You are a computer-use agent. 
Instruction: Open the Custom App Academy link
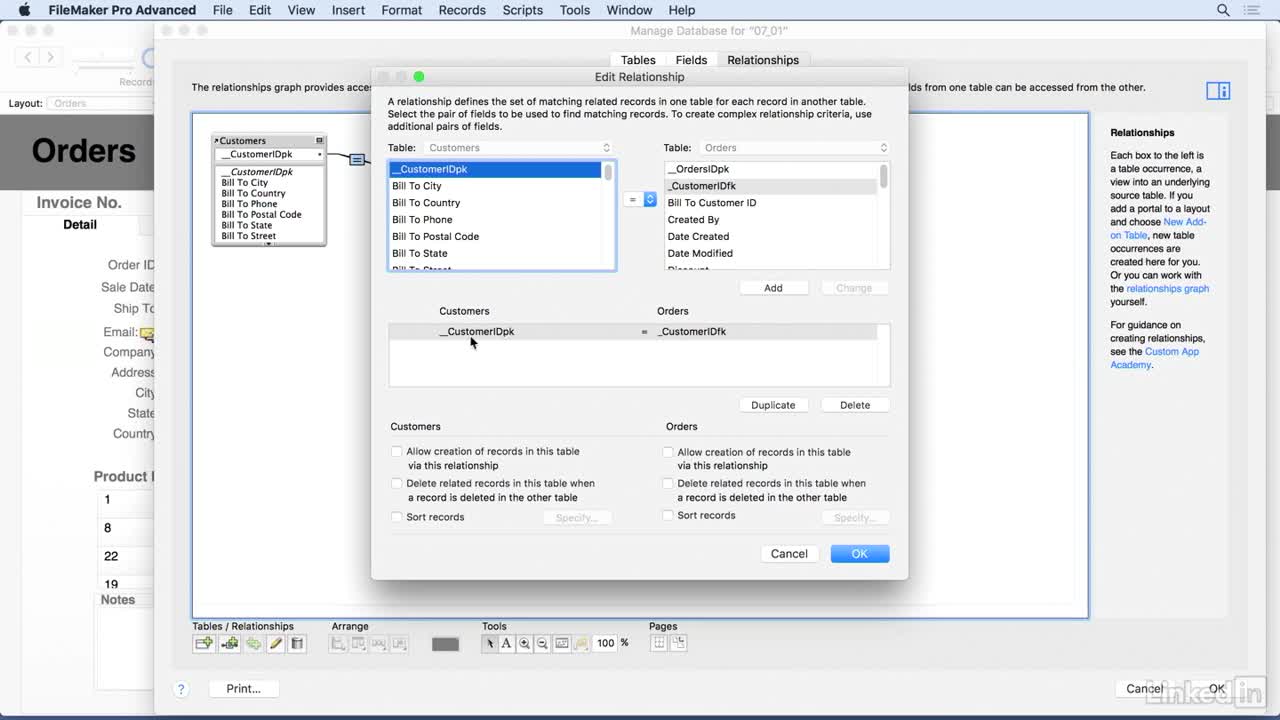(x=1154, y=358)
